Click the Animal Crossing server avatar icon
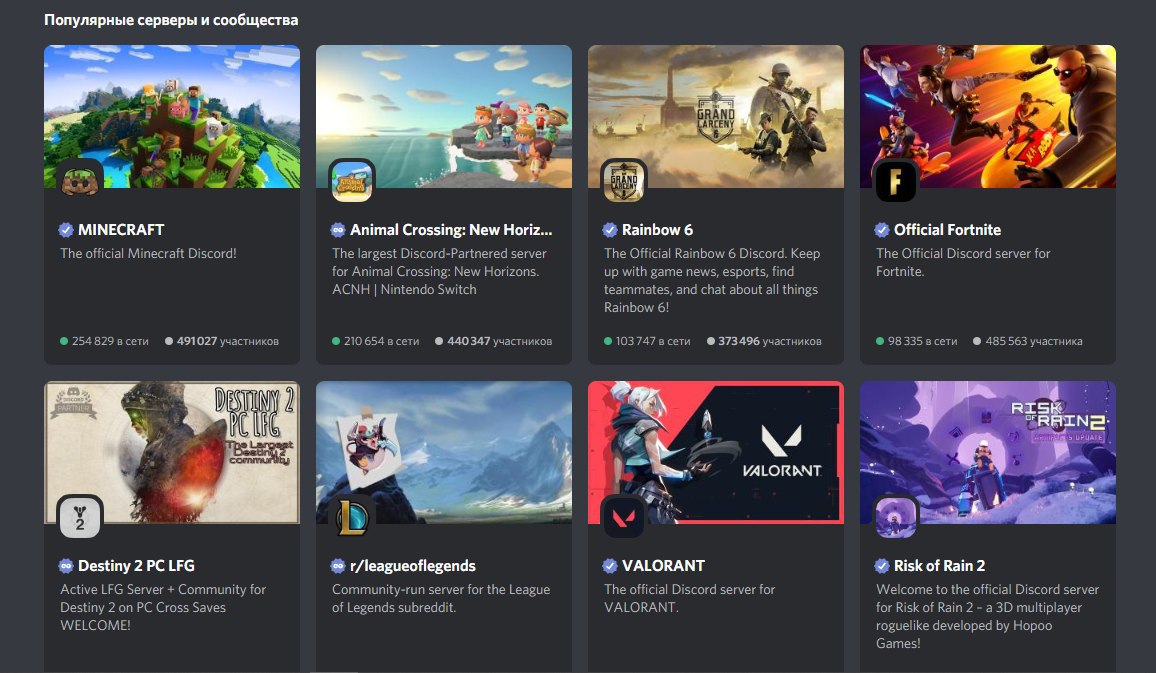 [x=352, y=181]
